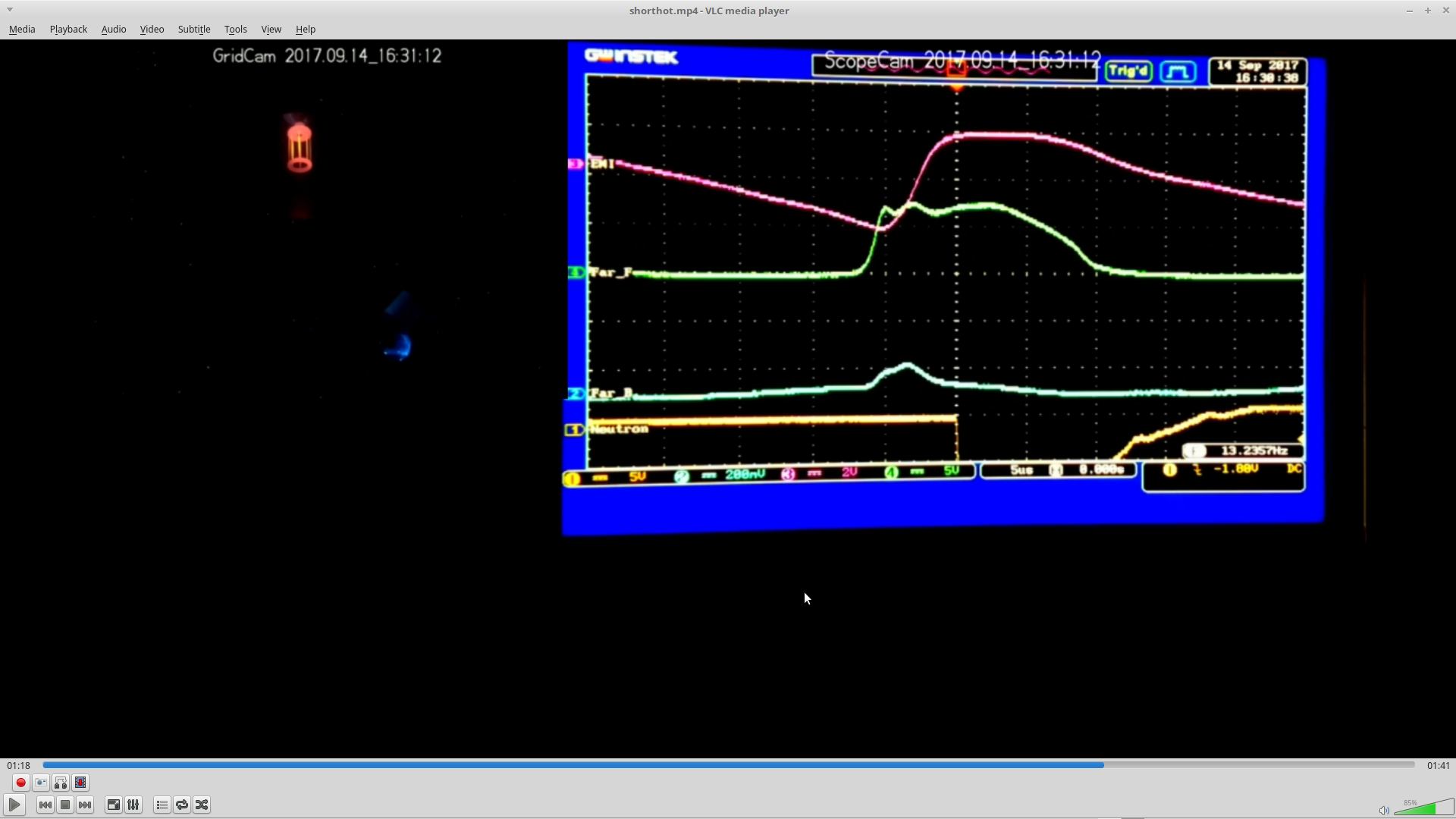The image size is (1456, 819).
Task: Minimize the VLC window
Action: (x=1410, y=11)
